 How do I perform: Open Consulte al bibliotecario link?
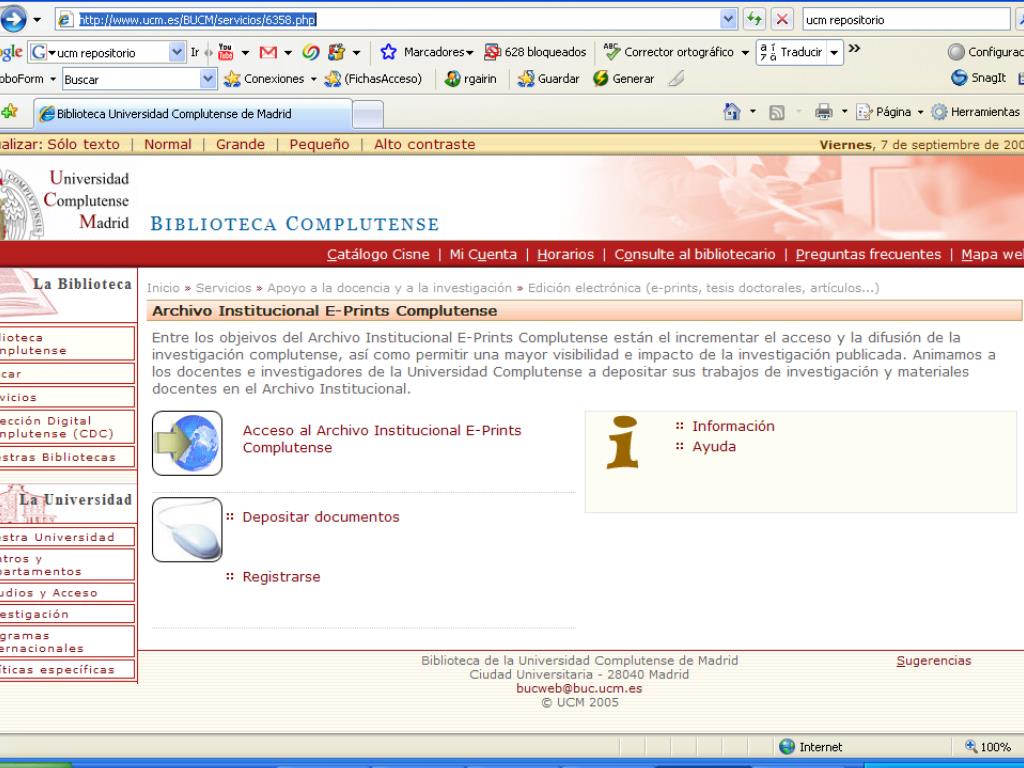(695, 255)
